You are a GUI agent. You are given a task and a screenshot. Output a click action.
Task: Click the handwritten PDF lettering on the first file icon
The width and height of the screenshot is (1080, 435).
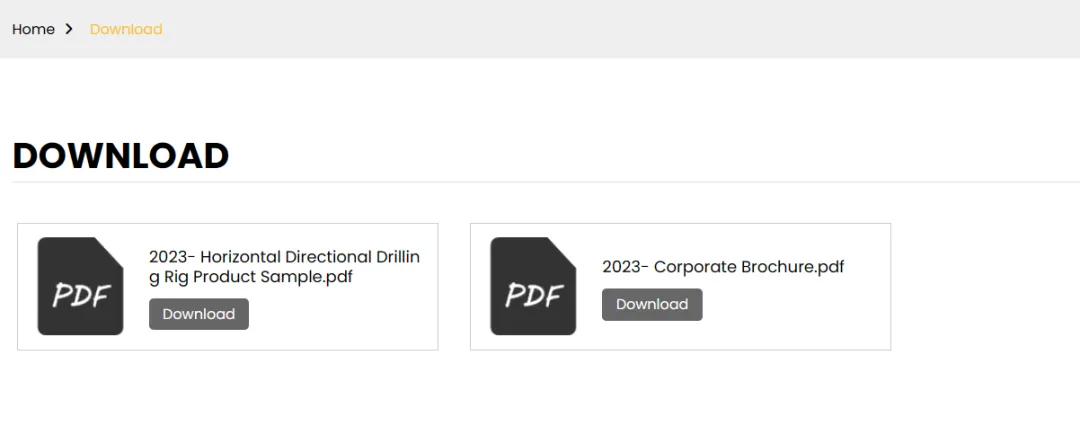(81, 295)
